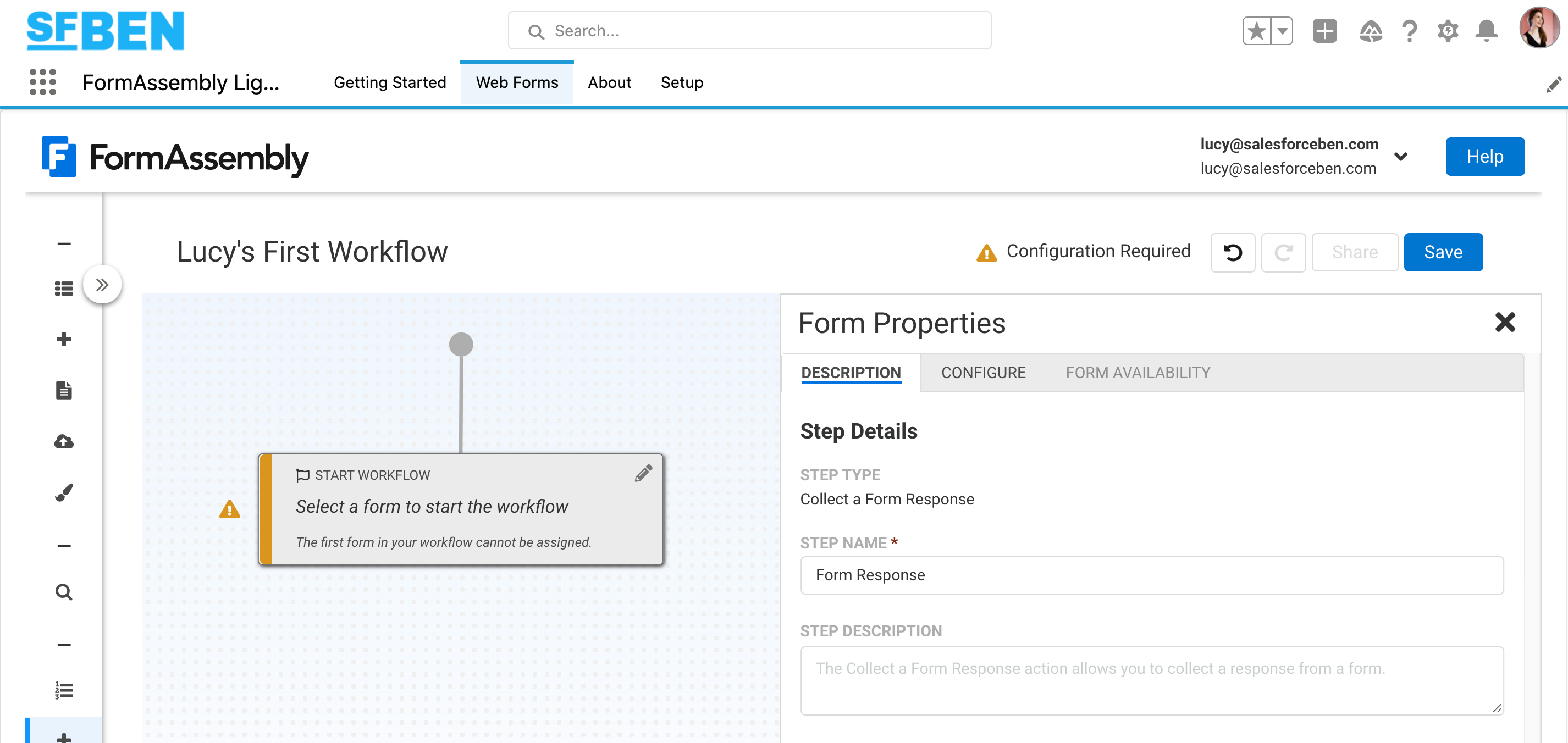Click the highlighted plus icon at sidebar bottom
Screen dimensions: 1568x743
[x=64, y=736]
